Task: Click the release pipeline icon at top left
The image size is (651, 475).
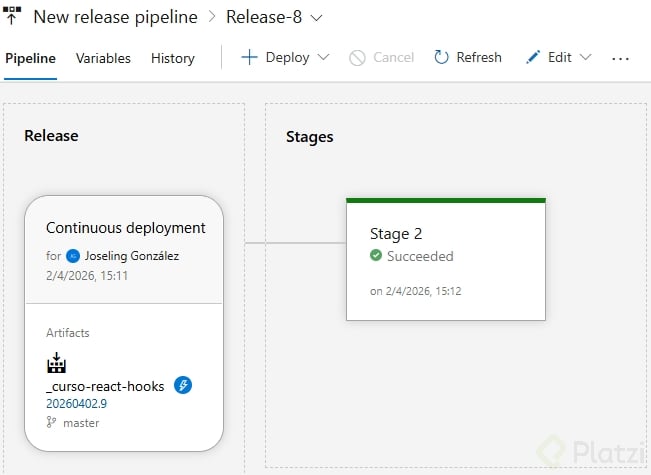Action: 13,16
